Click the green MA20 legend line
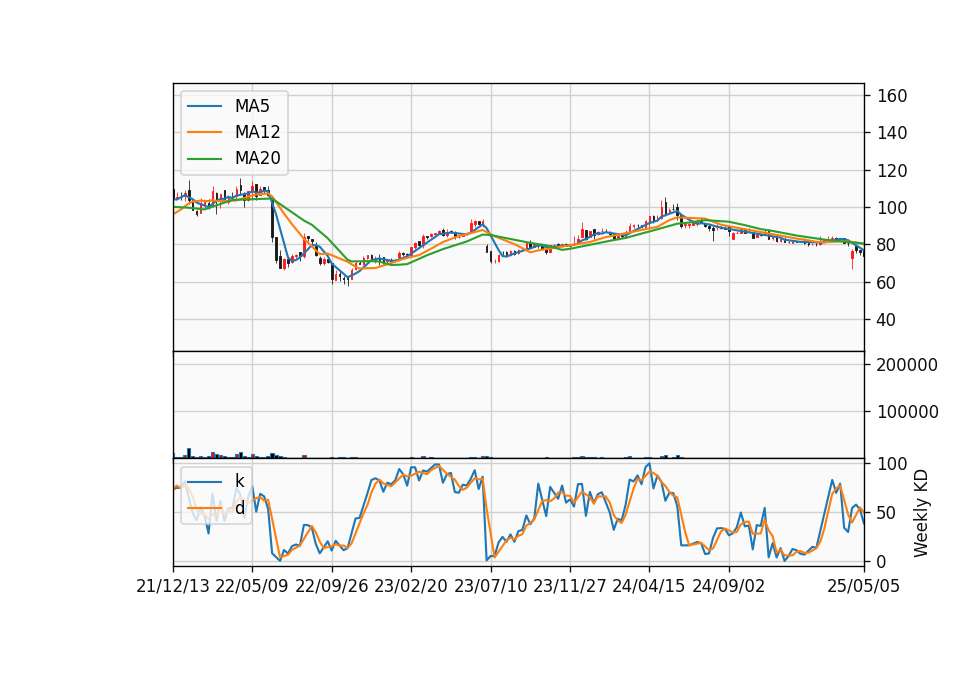 204,158
